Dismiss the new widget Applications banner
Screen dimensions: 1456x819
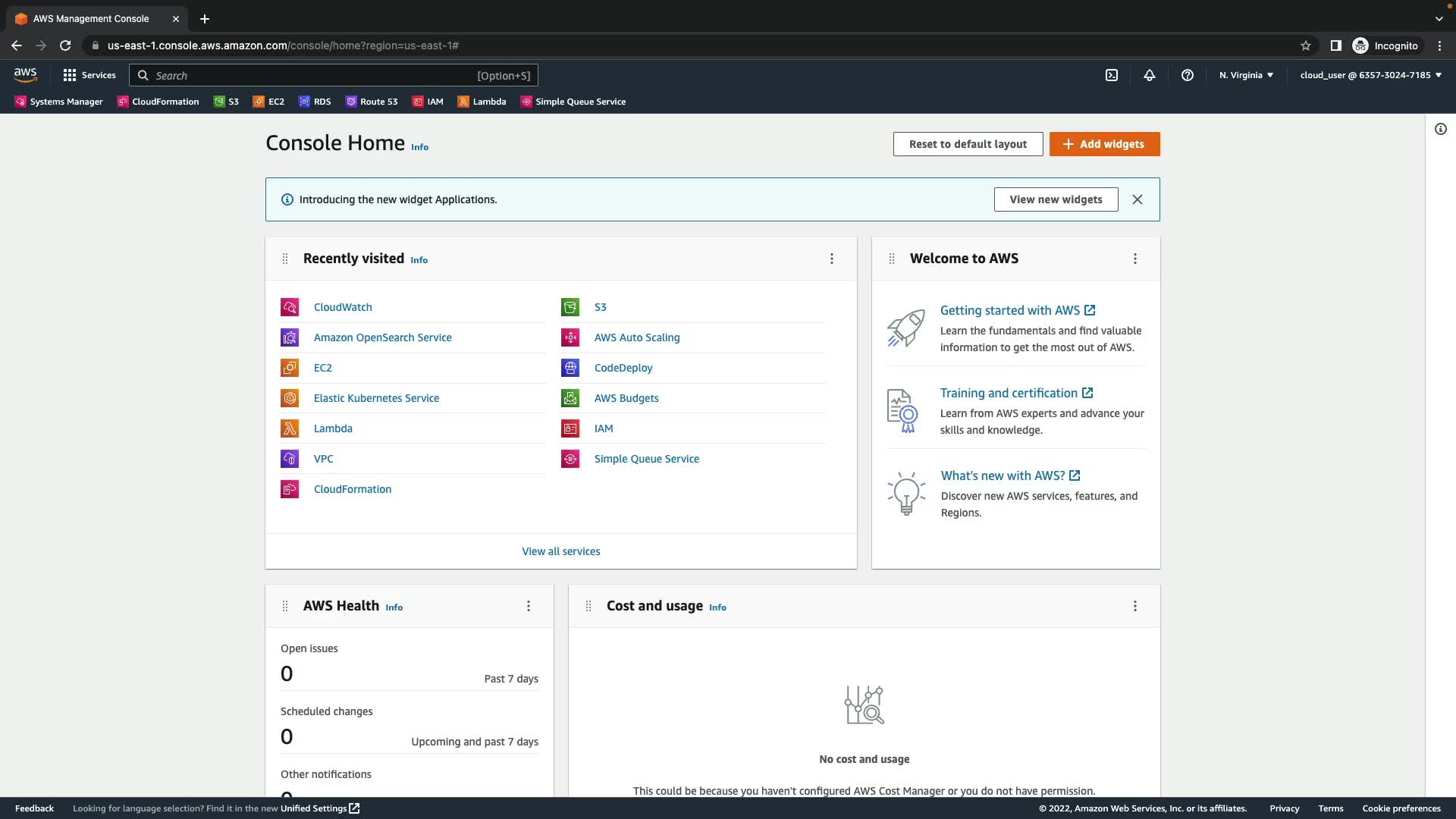click(x=1137, y=199)
